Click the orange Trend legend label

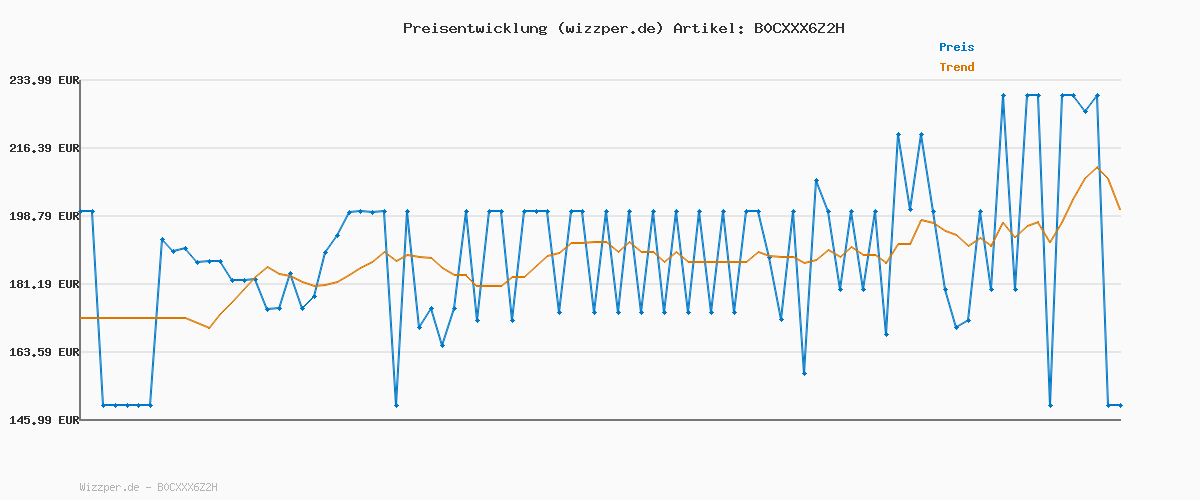click(956, 67)
